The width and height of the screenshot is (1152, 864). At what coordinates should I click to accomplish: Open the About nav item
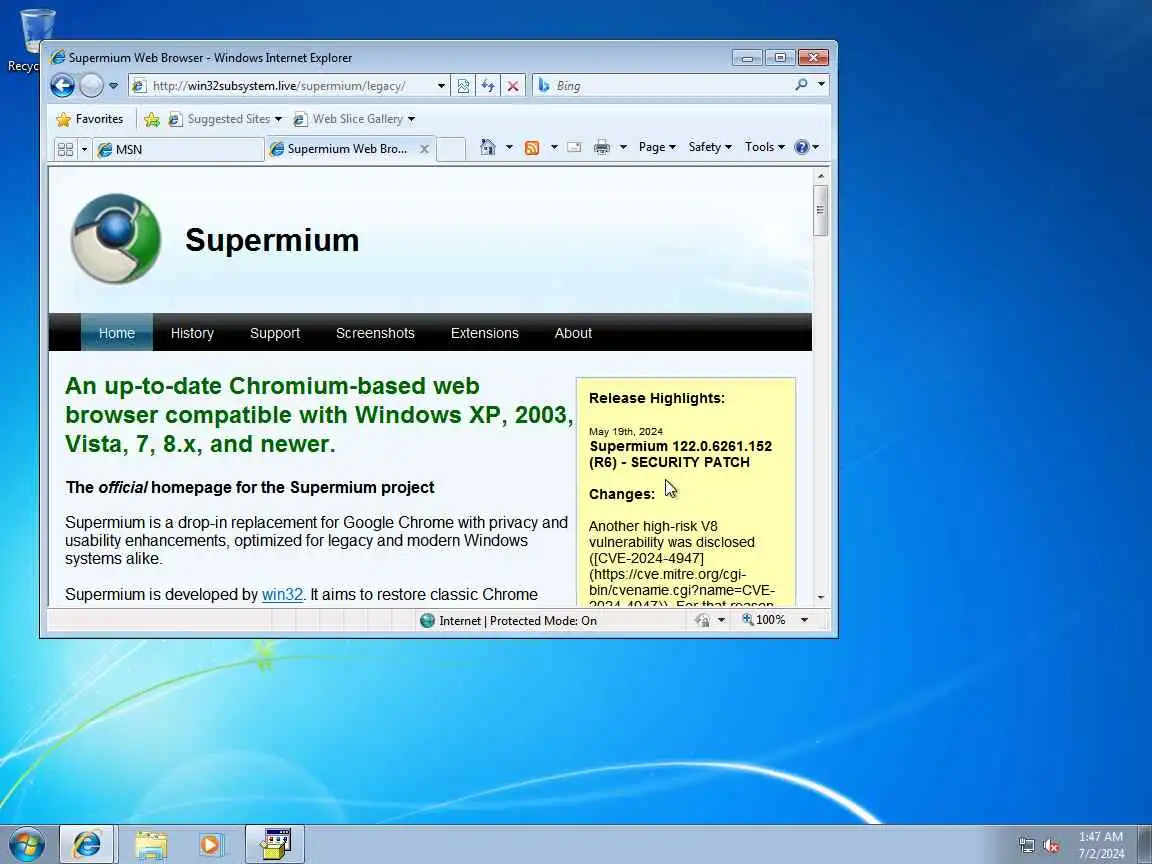tap(573, 333)
